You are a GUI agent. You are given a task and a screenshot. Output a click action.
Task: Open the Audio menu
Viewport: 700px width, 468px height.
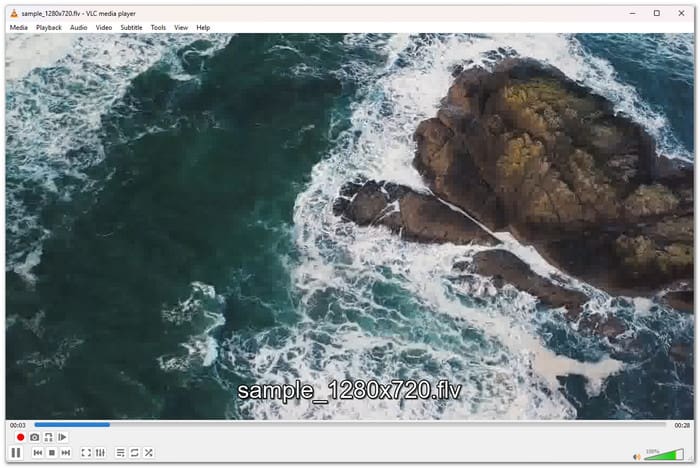tap(79, 27)
